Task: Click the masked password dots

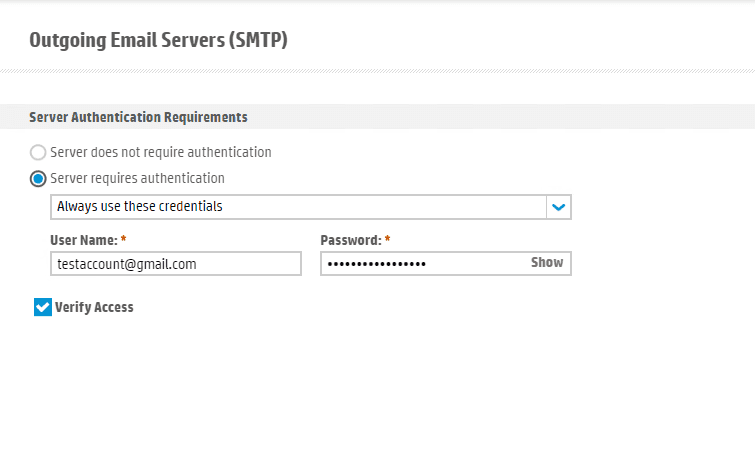Action: tap(376, 264)
